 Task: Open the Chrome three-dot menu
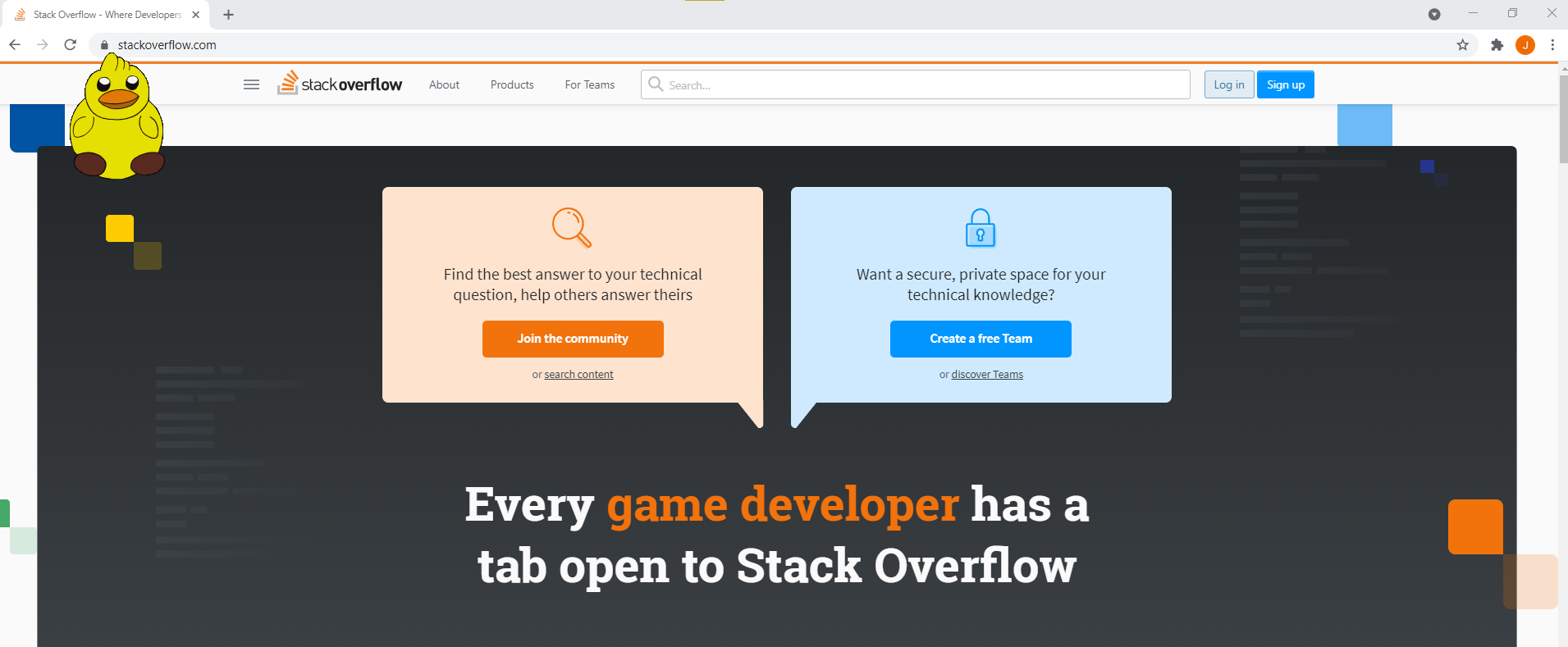point(1552,45)
